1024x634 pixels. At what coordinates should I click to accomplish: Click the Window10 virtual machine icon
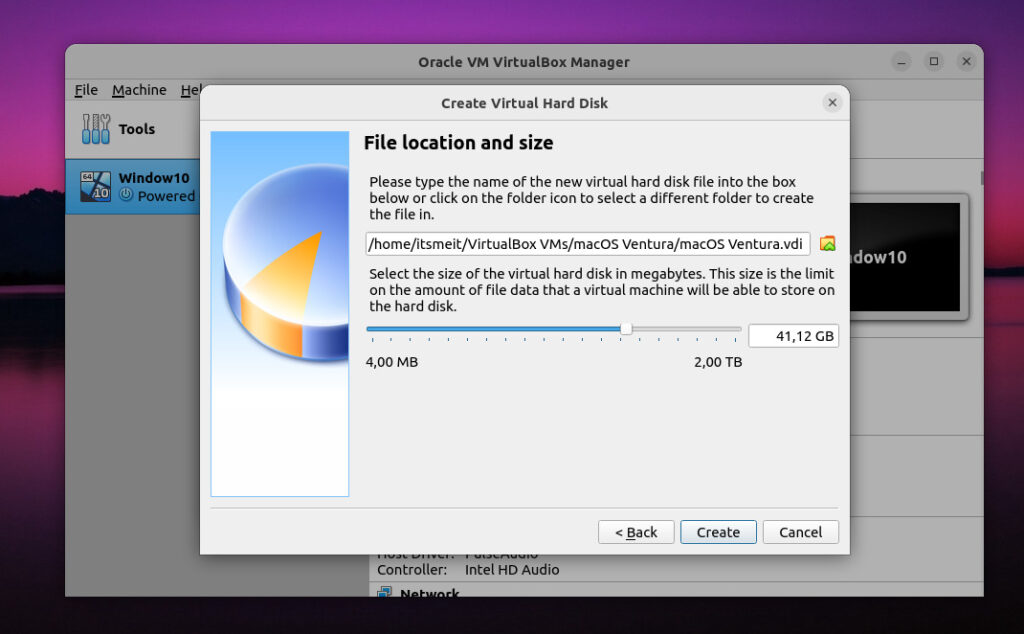point(95,186)
